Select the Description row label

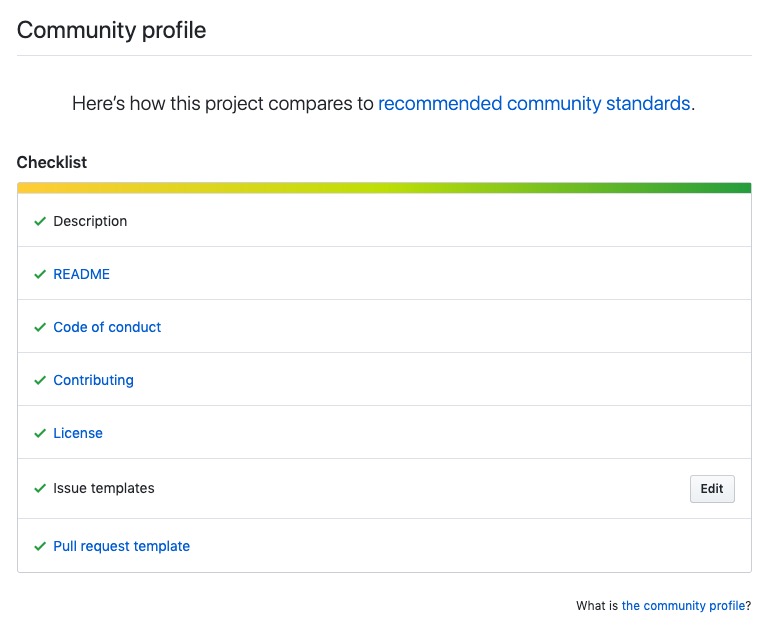(90, 221)
